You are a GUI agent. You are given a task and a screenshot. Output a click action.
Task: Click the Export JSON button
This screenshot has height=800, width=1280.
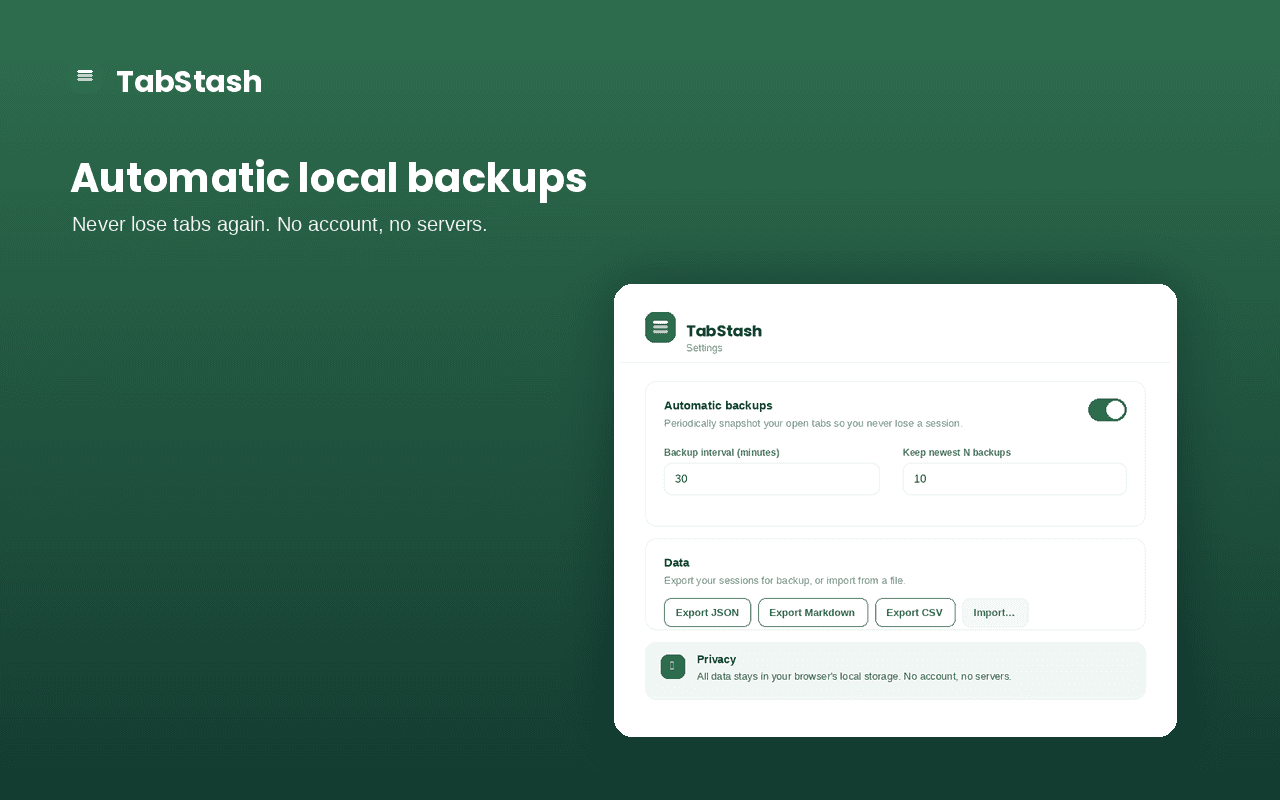707,613
